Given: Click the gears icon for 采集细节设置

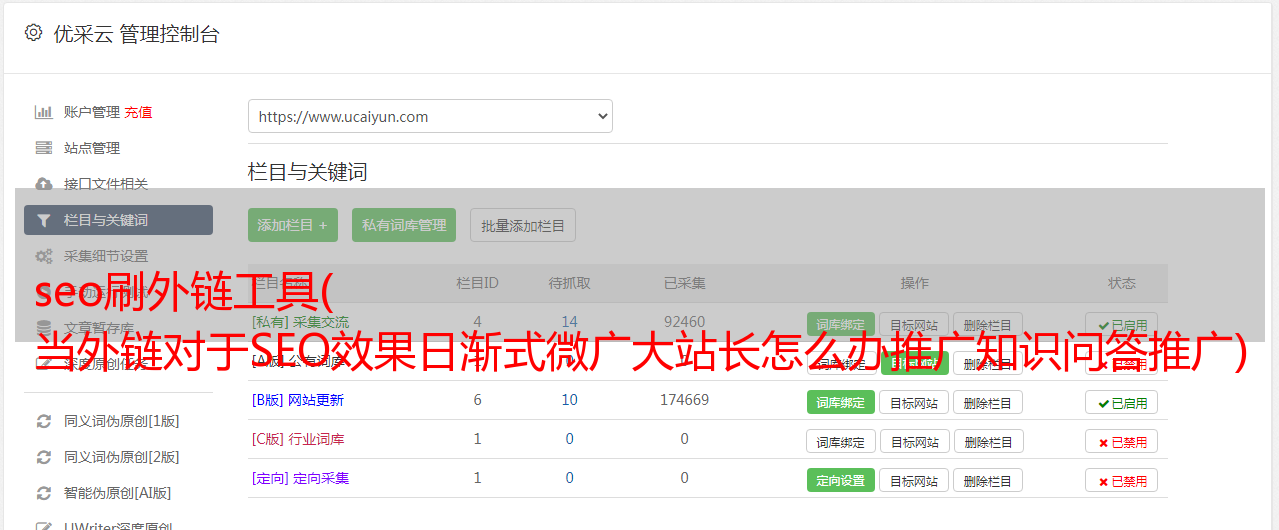Looking at the screenshot, I should click(43, 256).
